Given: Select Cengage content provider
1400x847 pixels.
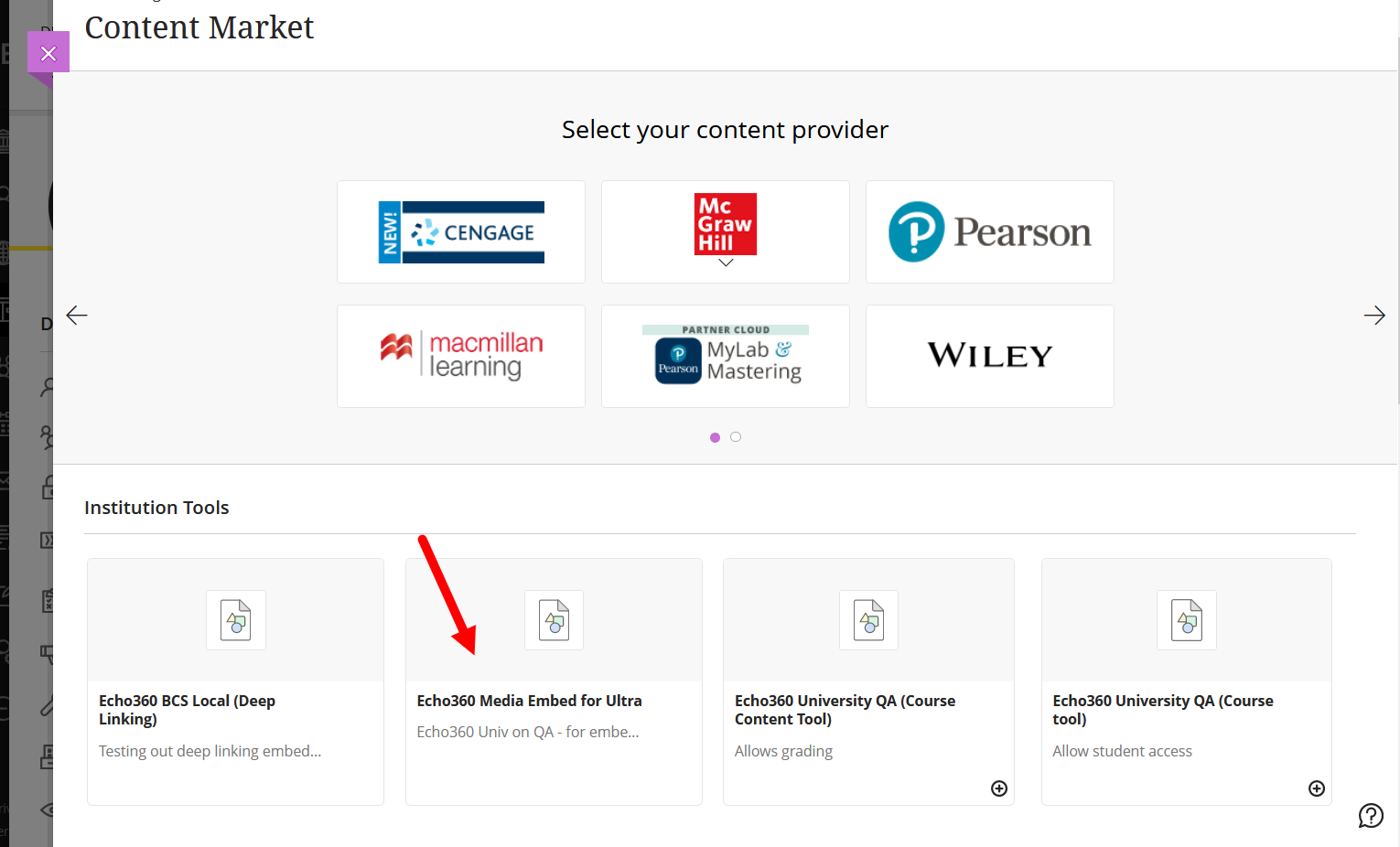Looking at the screenshot, I should 461,231.
